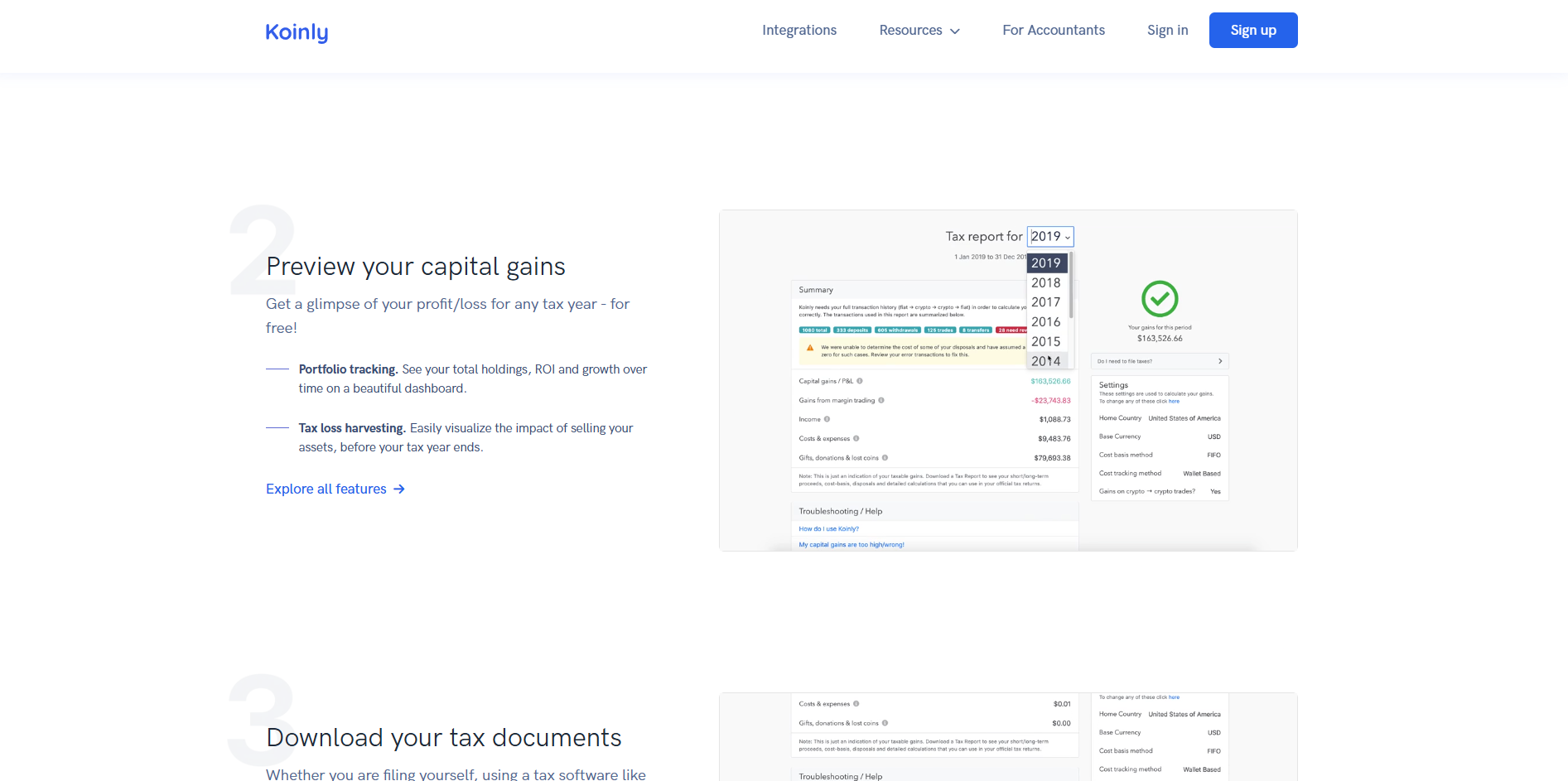Go to the Integrations page

pos(799,31)
